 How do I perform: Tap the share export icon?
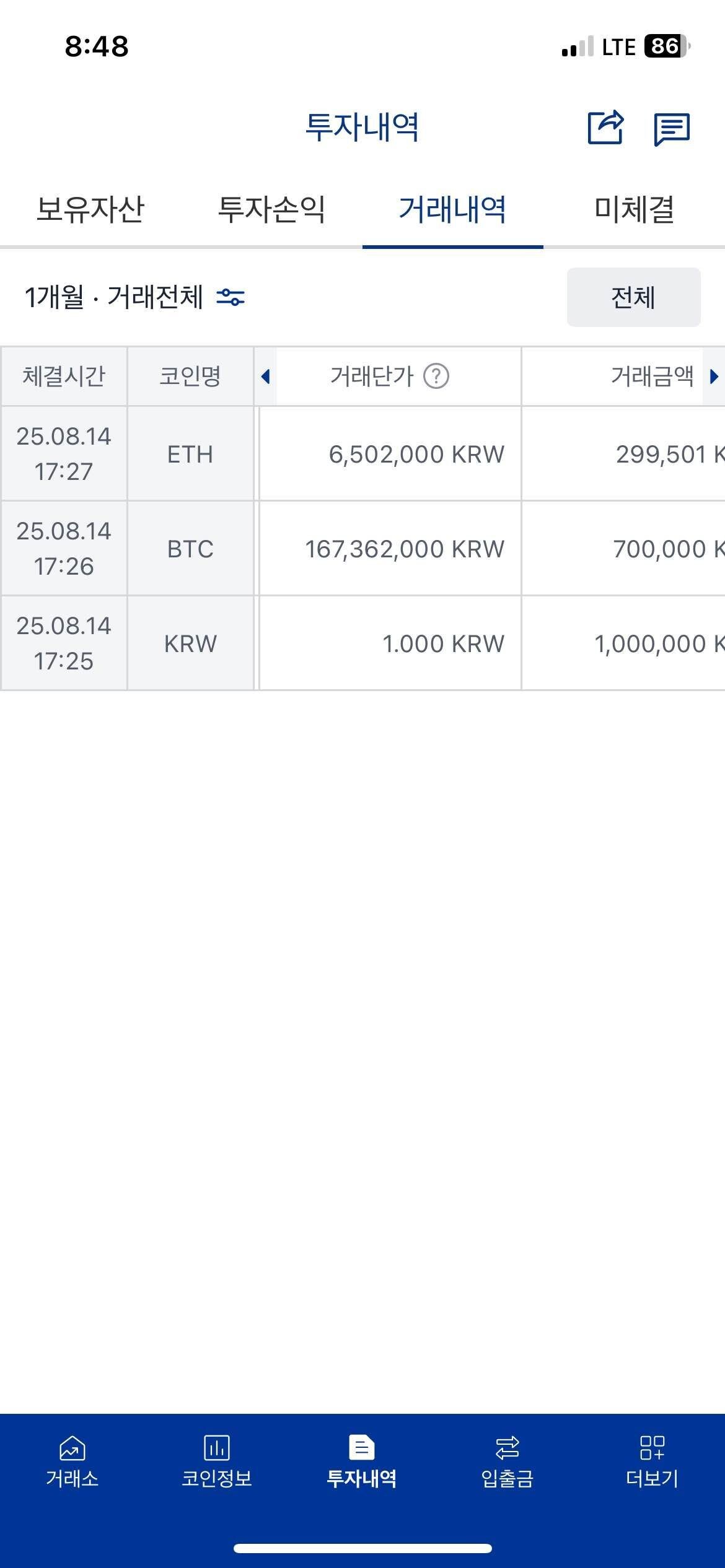[x=605, y=128]
